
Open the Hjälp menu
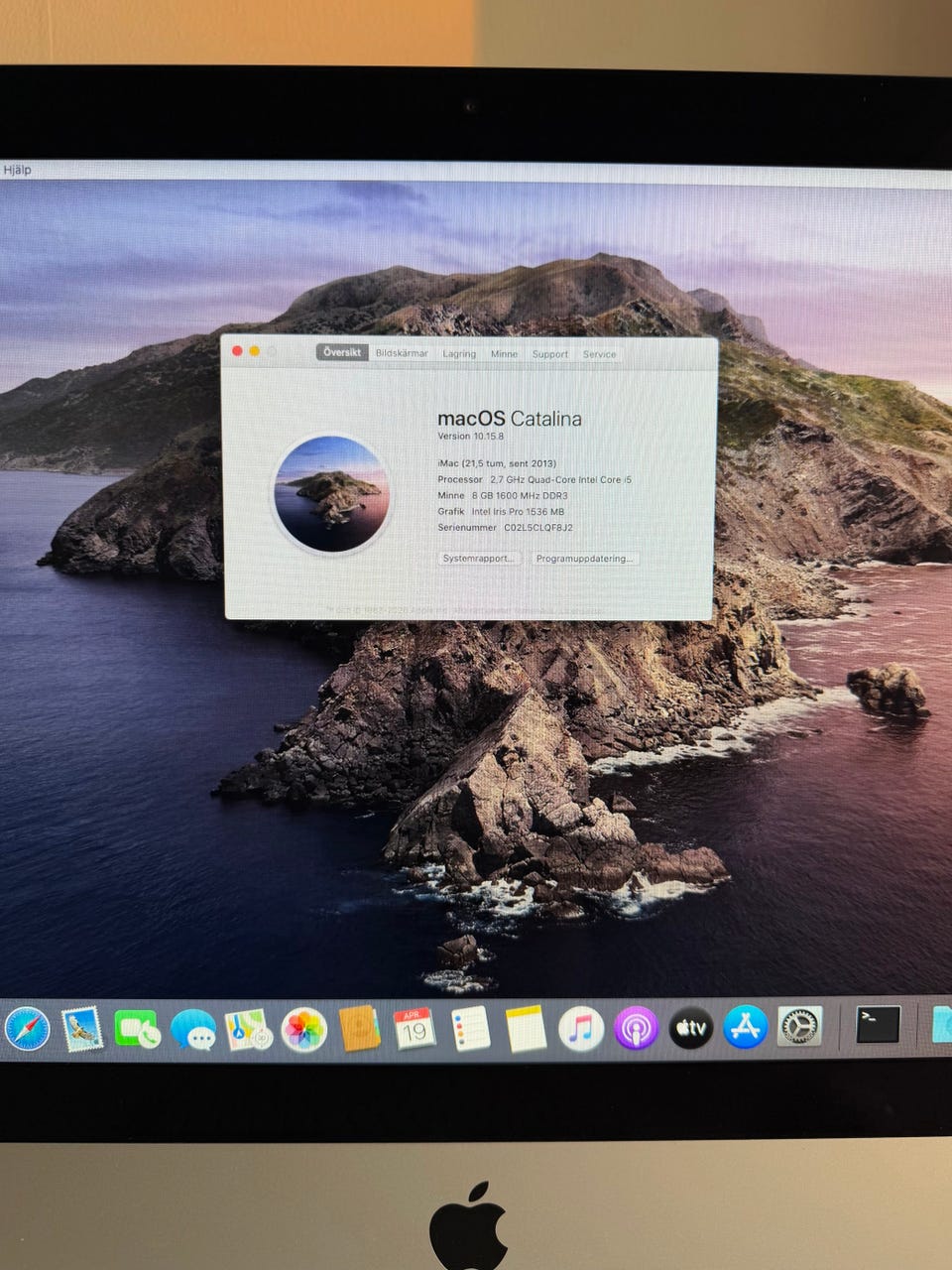point(17,170)
